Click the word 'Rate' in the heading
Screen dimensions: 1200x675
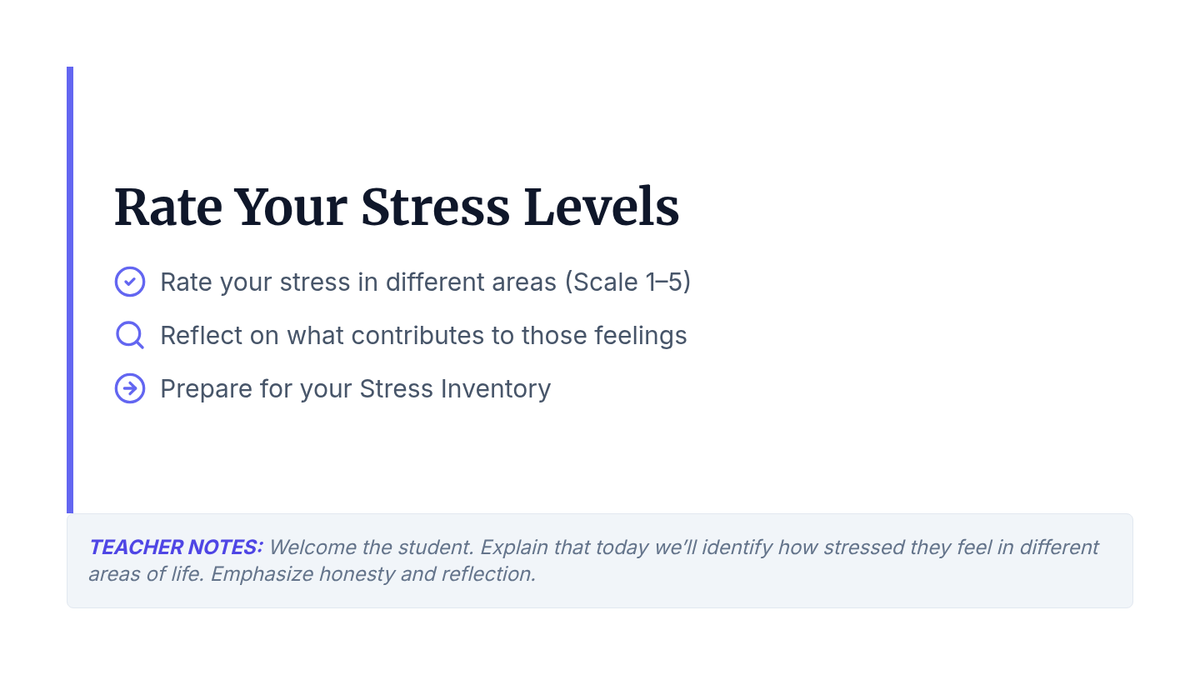[167, 208]
